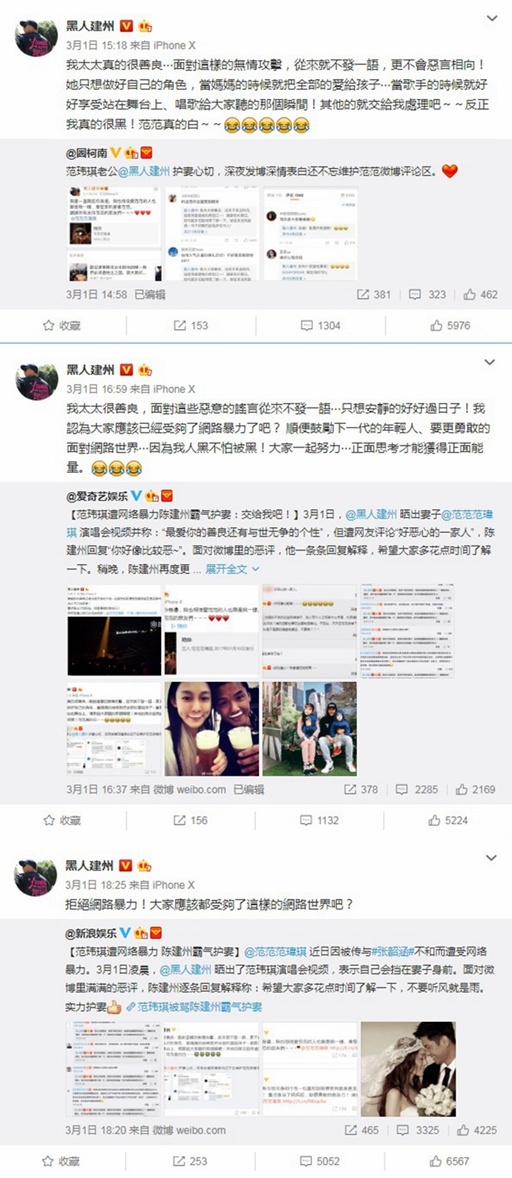Click thumbs-up 2169 on 爱奇艺娱乐 repost
This screenshot has height=1178, width=512.
[475, 790]
